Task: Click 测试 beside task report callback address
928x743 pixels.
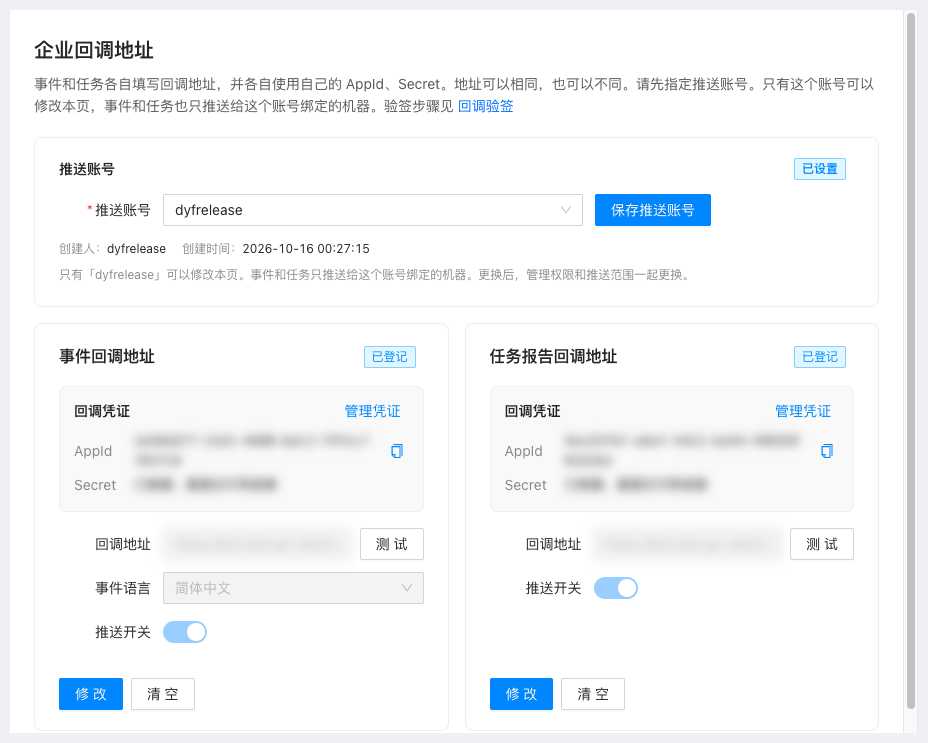Action: [822, 544]
